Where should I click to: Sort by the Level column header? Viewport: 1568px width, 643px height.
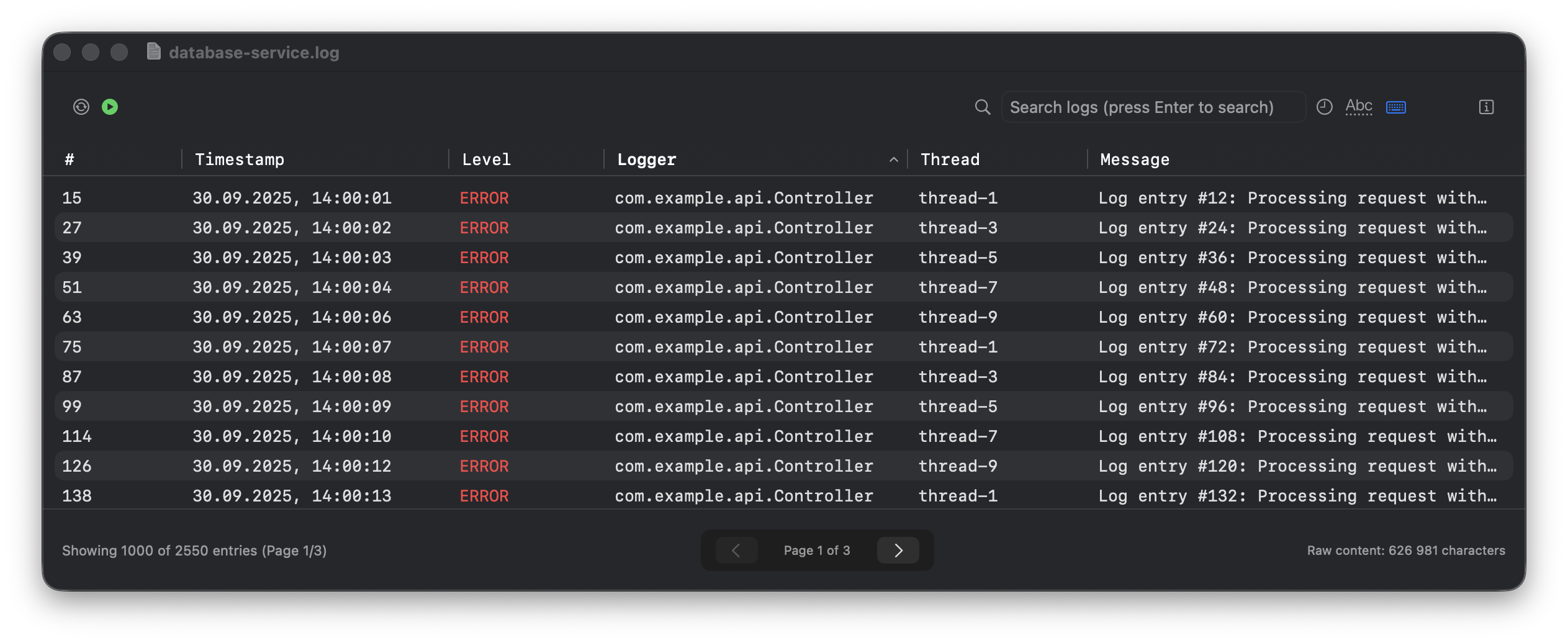pos(486,160)
